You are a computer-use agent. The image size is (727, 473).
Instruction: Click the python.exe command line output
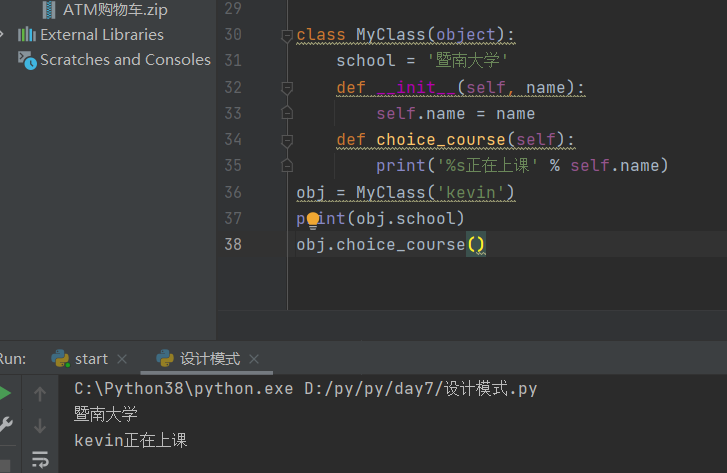click(306, 389)
